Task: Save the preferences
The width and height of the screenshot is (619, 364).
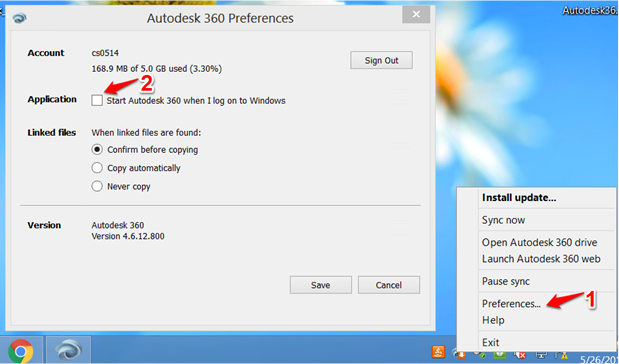Action: pos(321,285)
